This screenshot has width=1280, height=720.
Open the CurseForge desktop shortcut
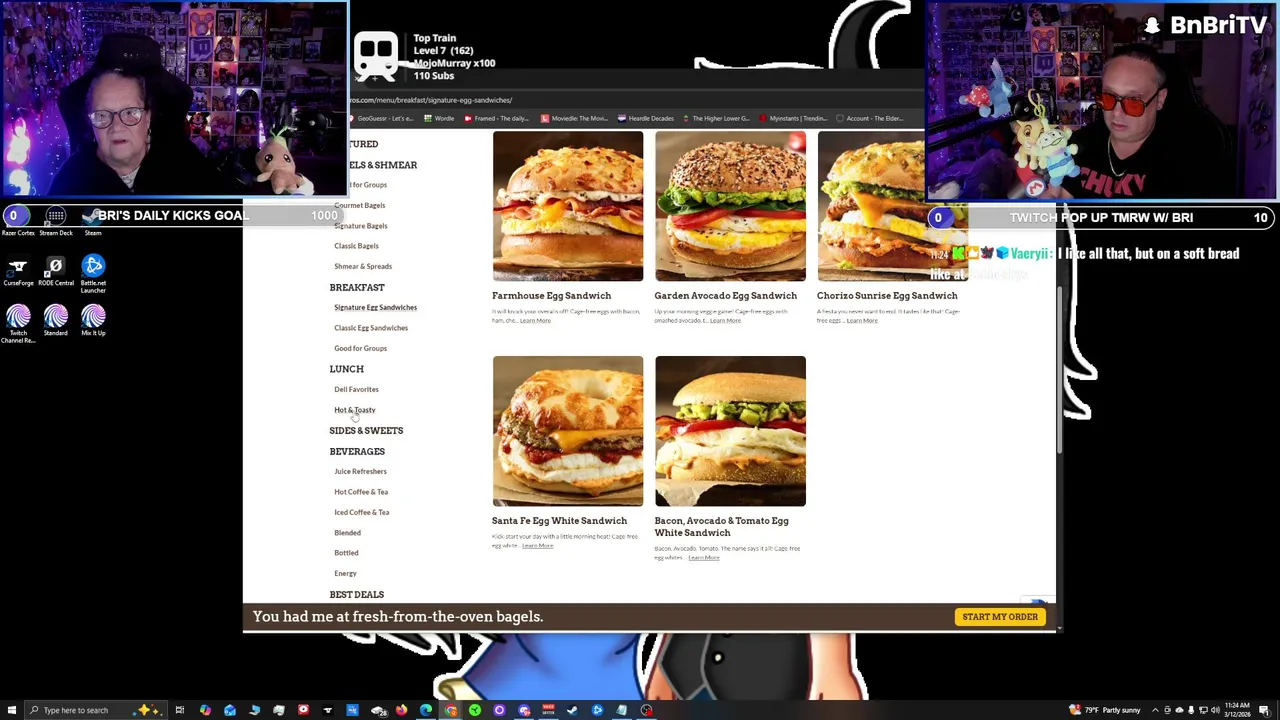coord(18,271)
